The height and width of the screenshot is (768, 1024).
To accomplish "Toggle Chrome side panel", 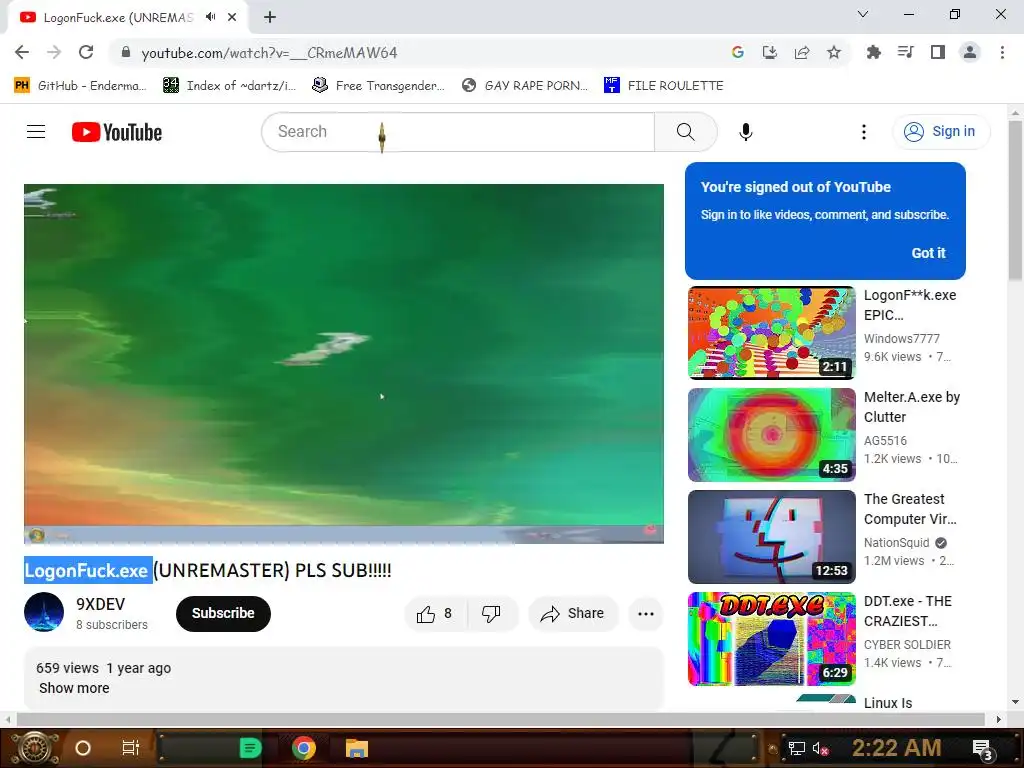I will tap(938, 52).
